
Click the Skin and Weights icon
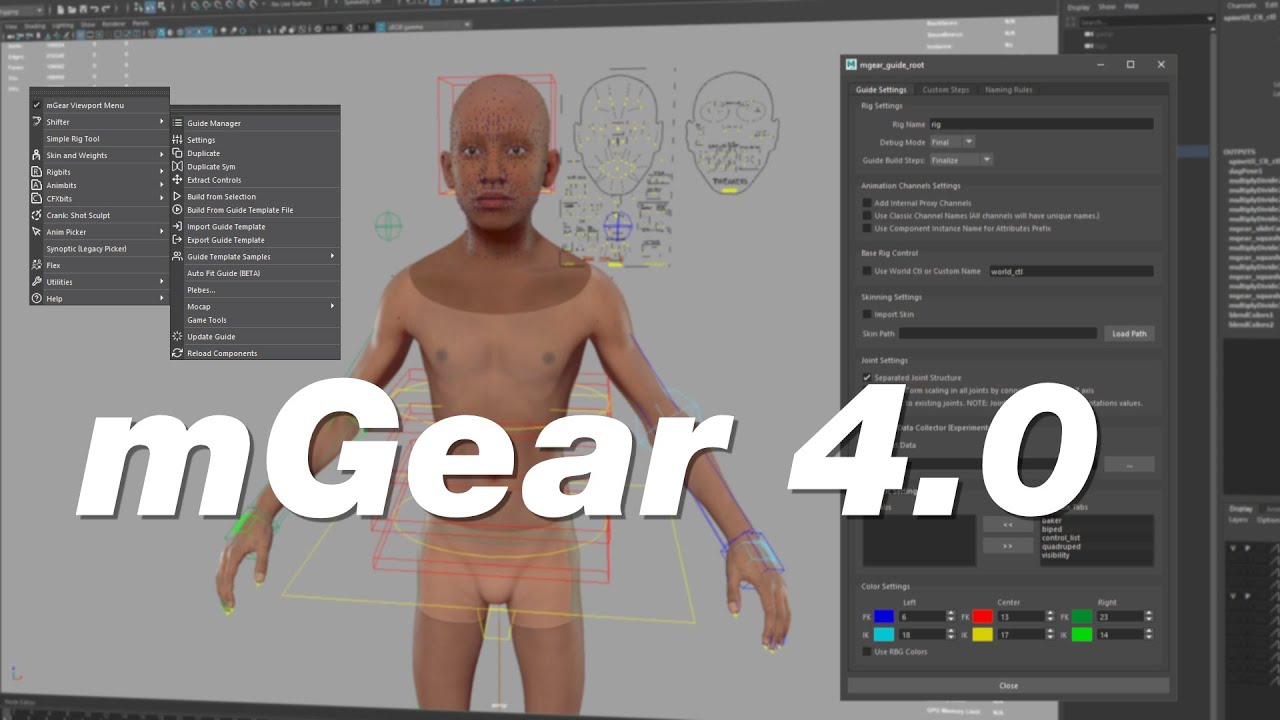click(x=37, y=155)
